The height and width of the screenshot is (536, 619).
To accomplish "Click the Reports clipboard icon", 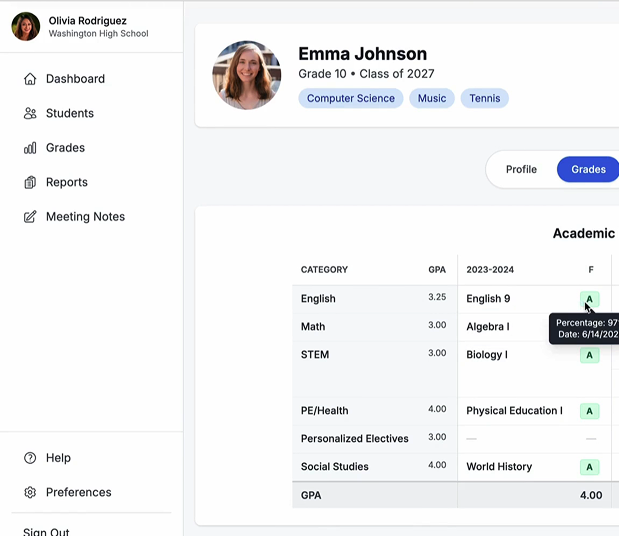I will (x=30, y=182).
